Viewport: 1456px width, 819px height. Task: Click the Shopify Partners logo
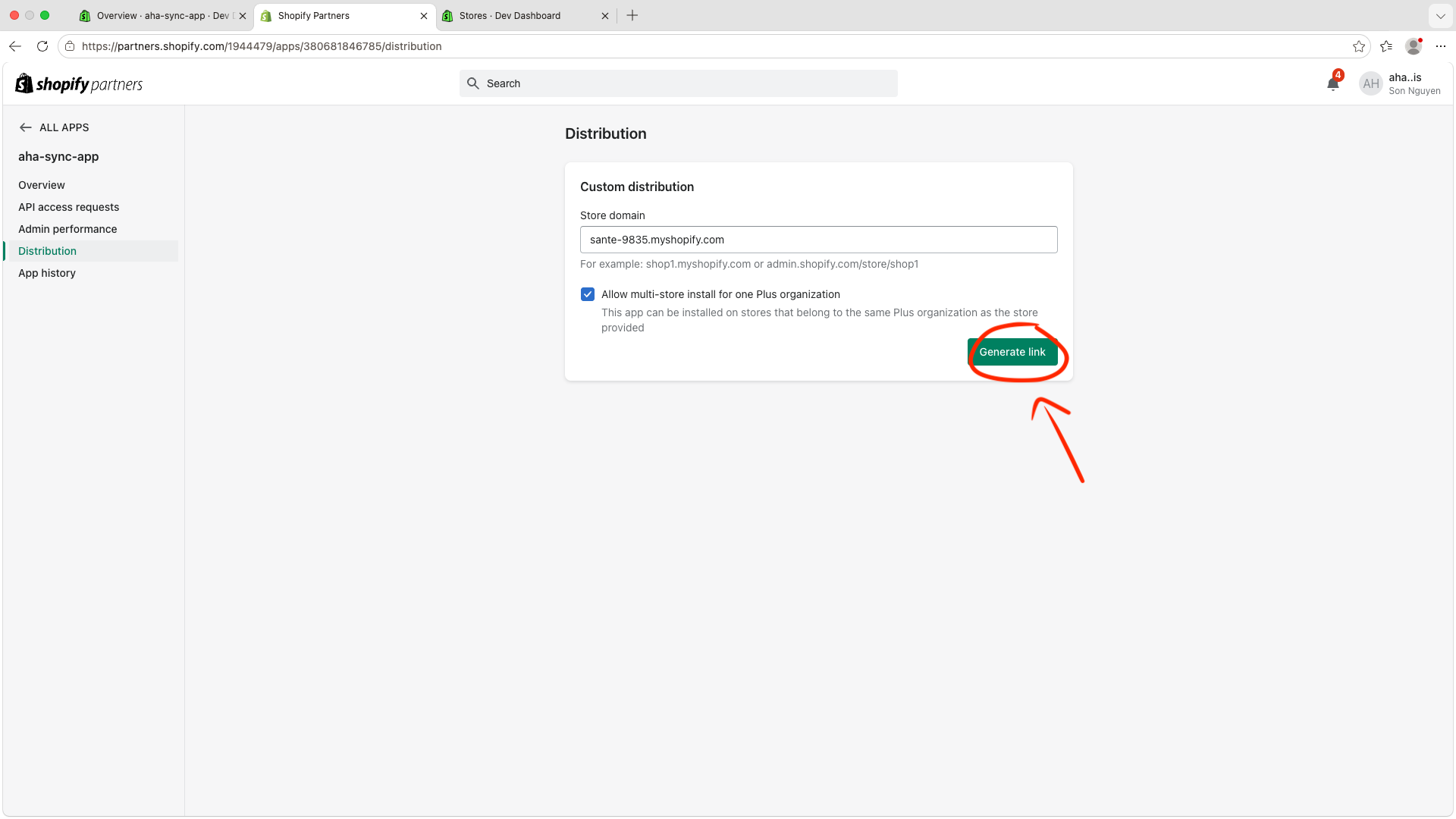tap(79, 83)
